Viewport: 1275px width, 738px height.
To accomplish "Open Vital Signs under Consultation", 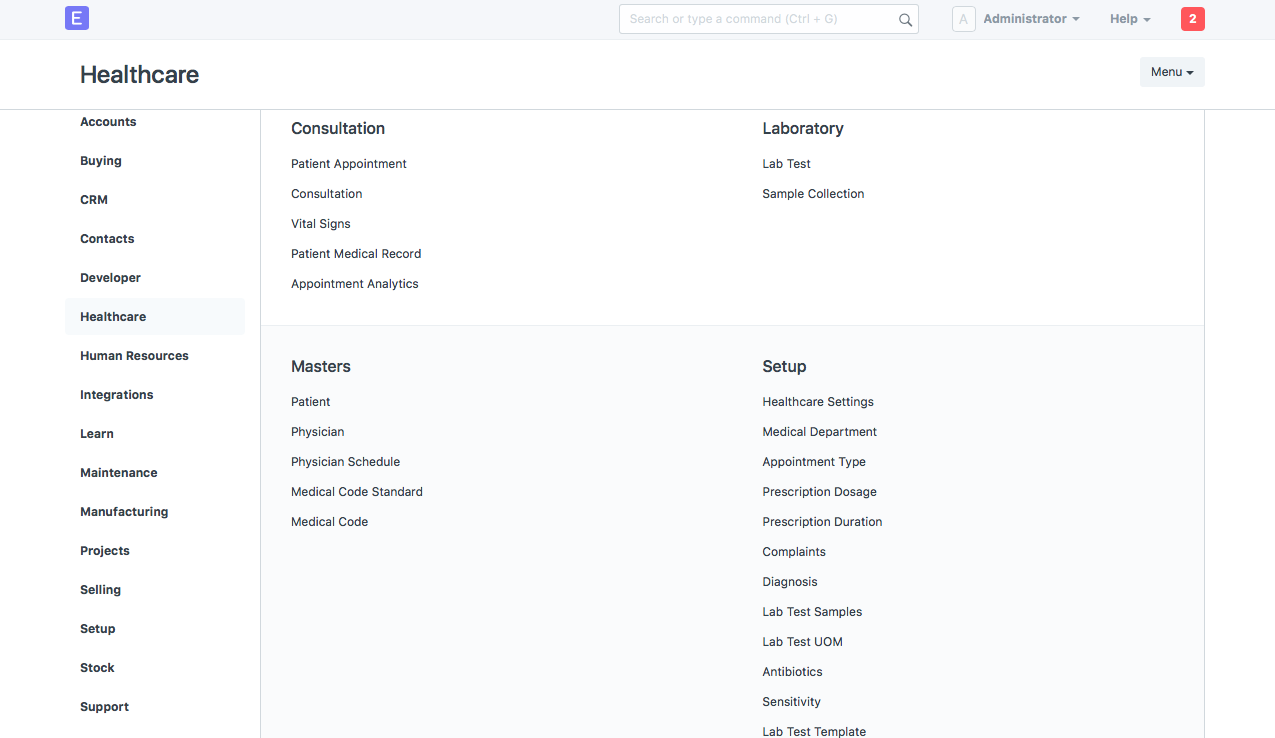I will [x=321, y=224].
